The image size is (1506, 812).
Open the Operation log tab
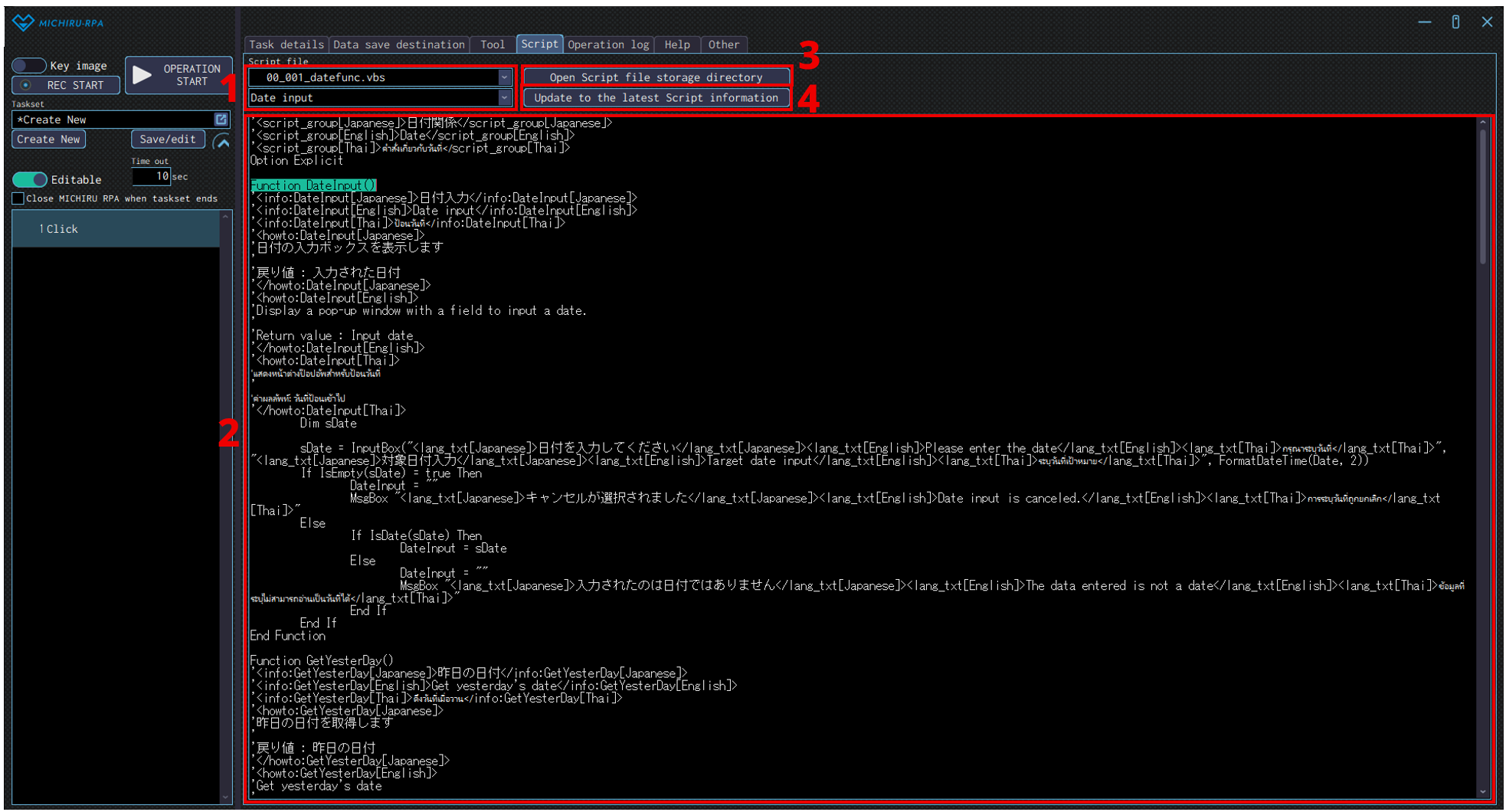pos(608,44)
